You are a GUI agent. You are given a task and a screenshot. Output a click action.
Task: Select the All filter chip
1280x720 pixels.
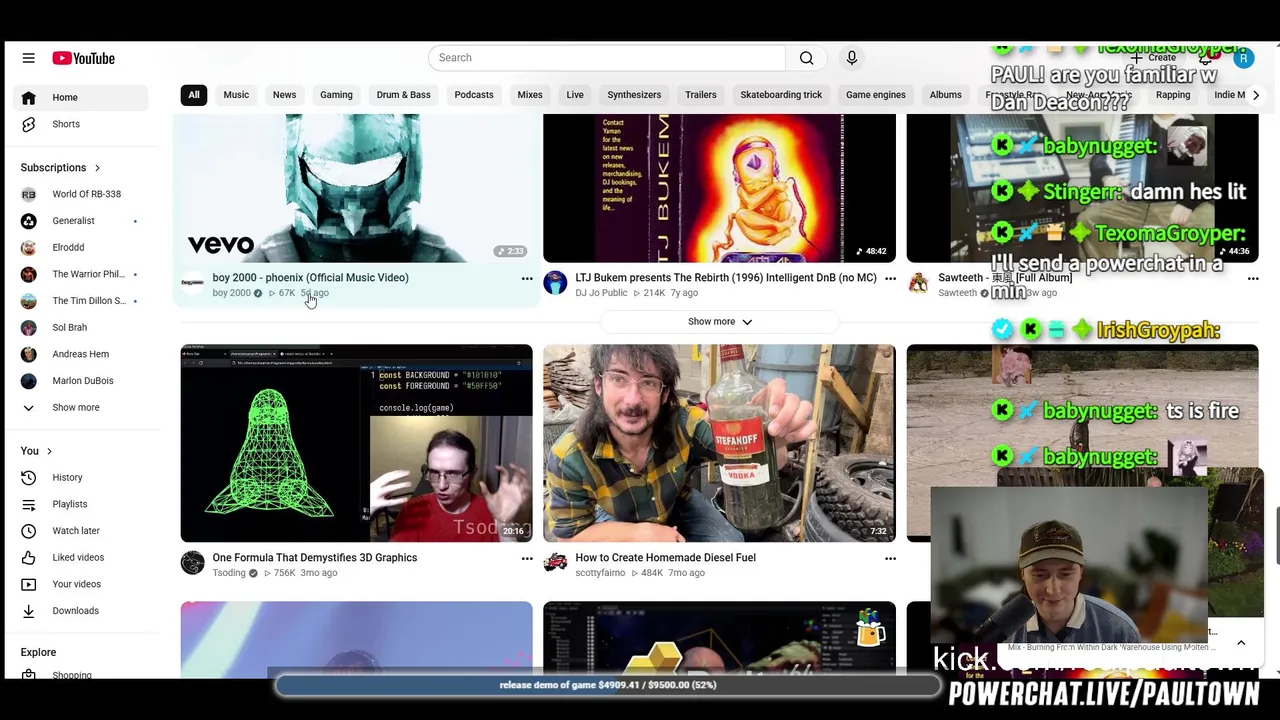pos(194,95)
